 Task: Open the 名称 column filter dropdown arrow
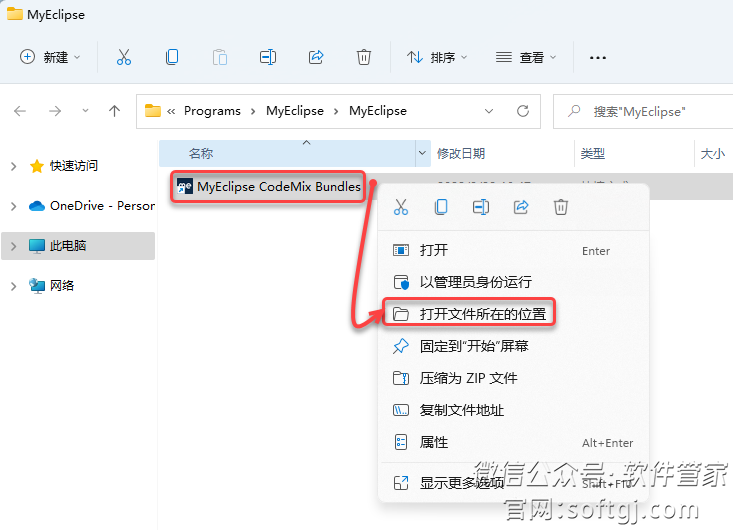[422, 153]
